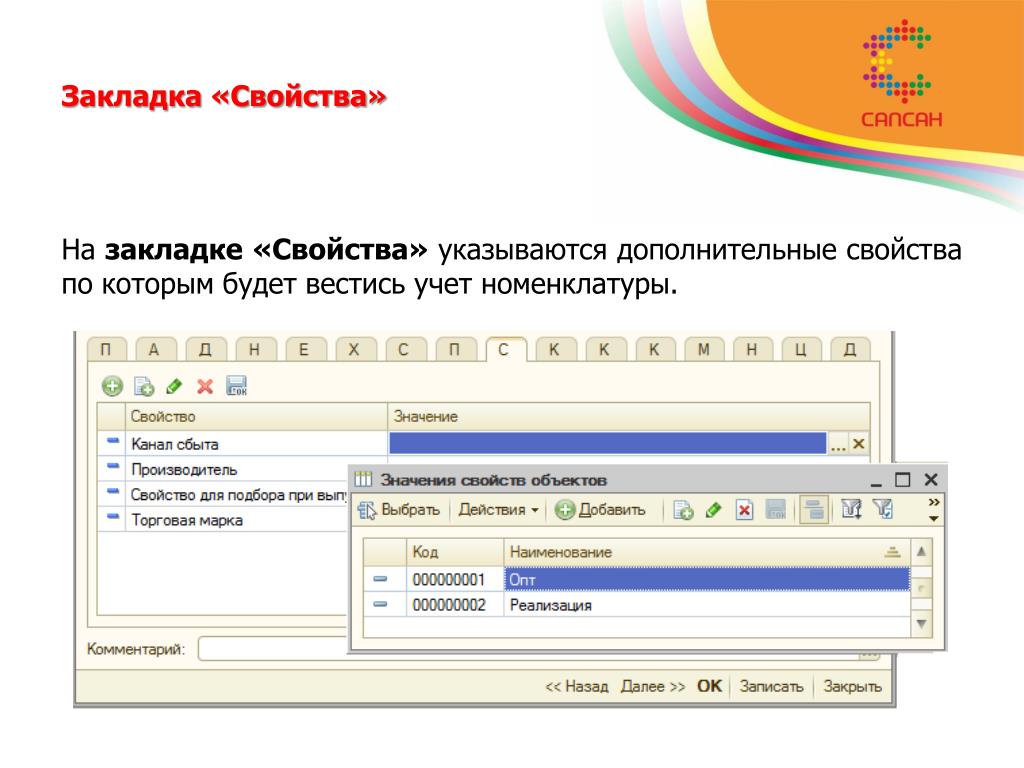
Task: Click the ellipsis select button in Значение cell
Action: 838,444
